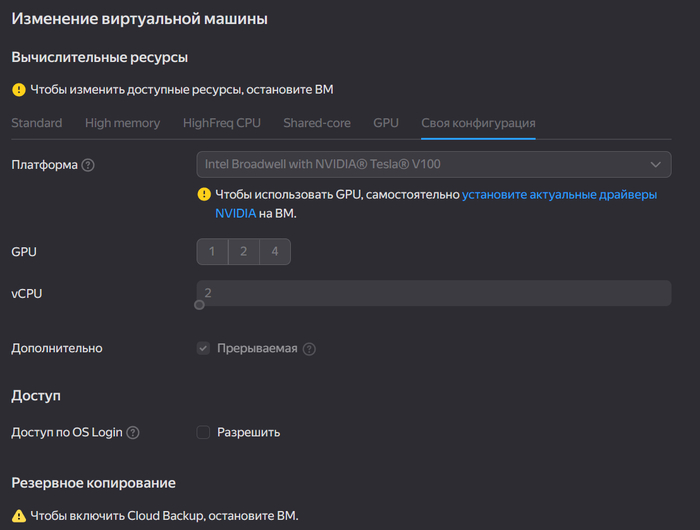The height and width of the screenshot is (530, 700).
Task: Open the HighFreq CPU tab
Action: (222, 123)
